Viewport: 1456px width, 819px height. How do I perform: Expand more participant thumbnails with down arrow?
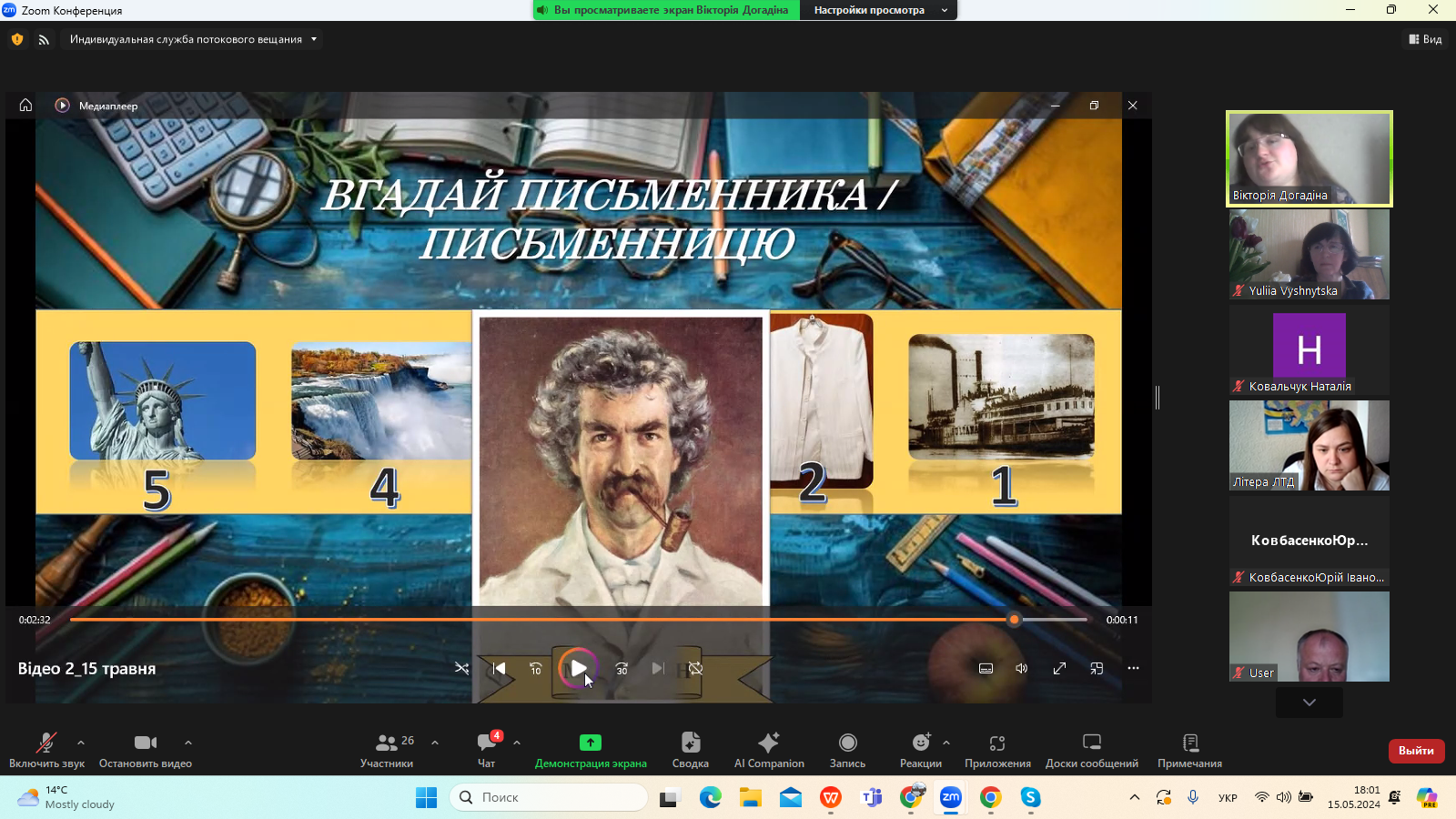(x=1309, y=703)
